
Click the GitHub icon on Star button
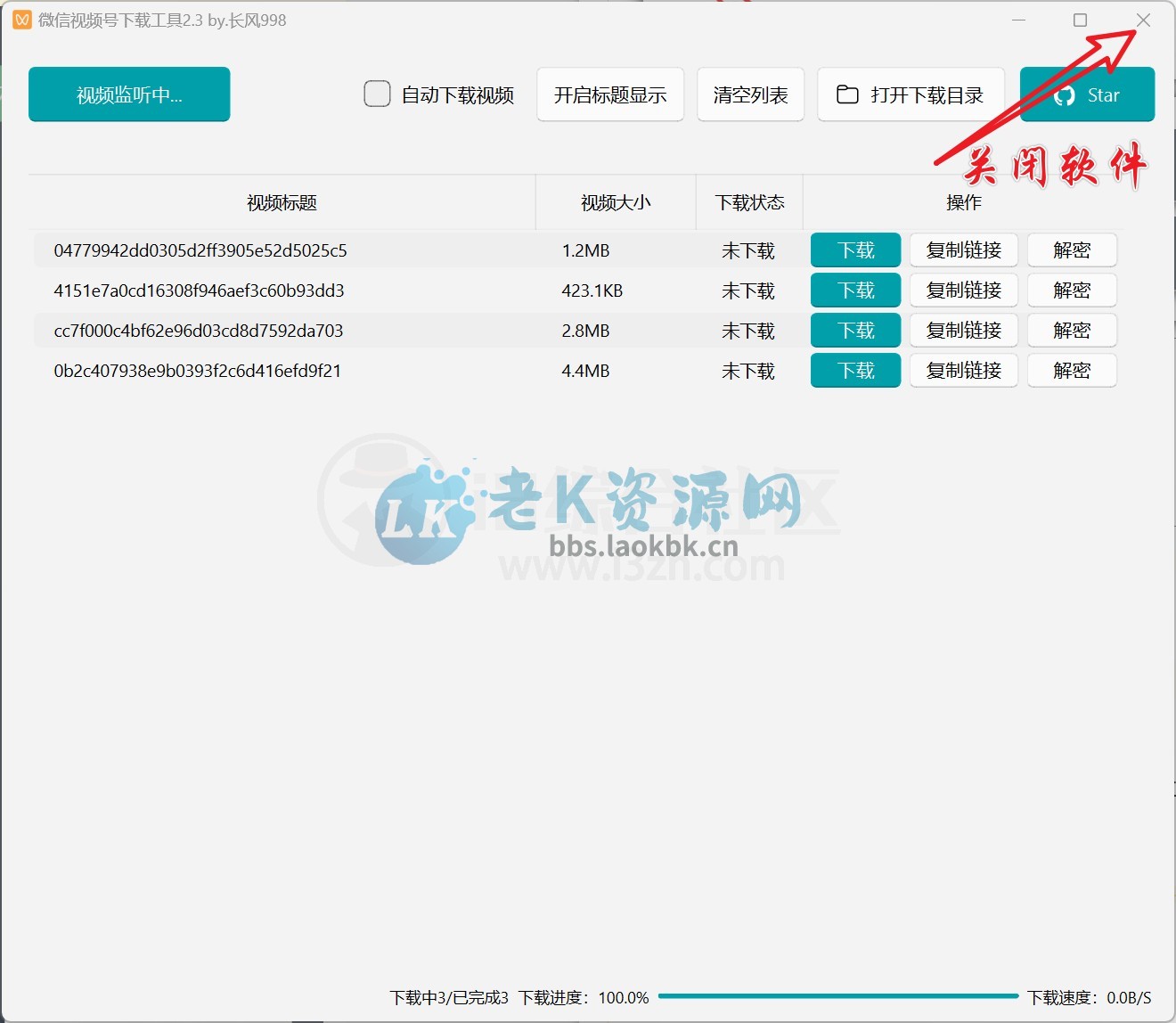[1065, 95]
